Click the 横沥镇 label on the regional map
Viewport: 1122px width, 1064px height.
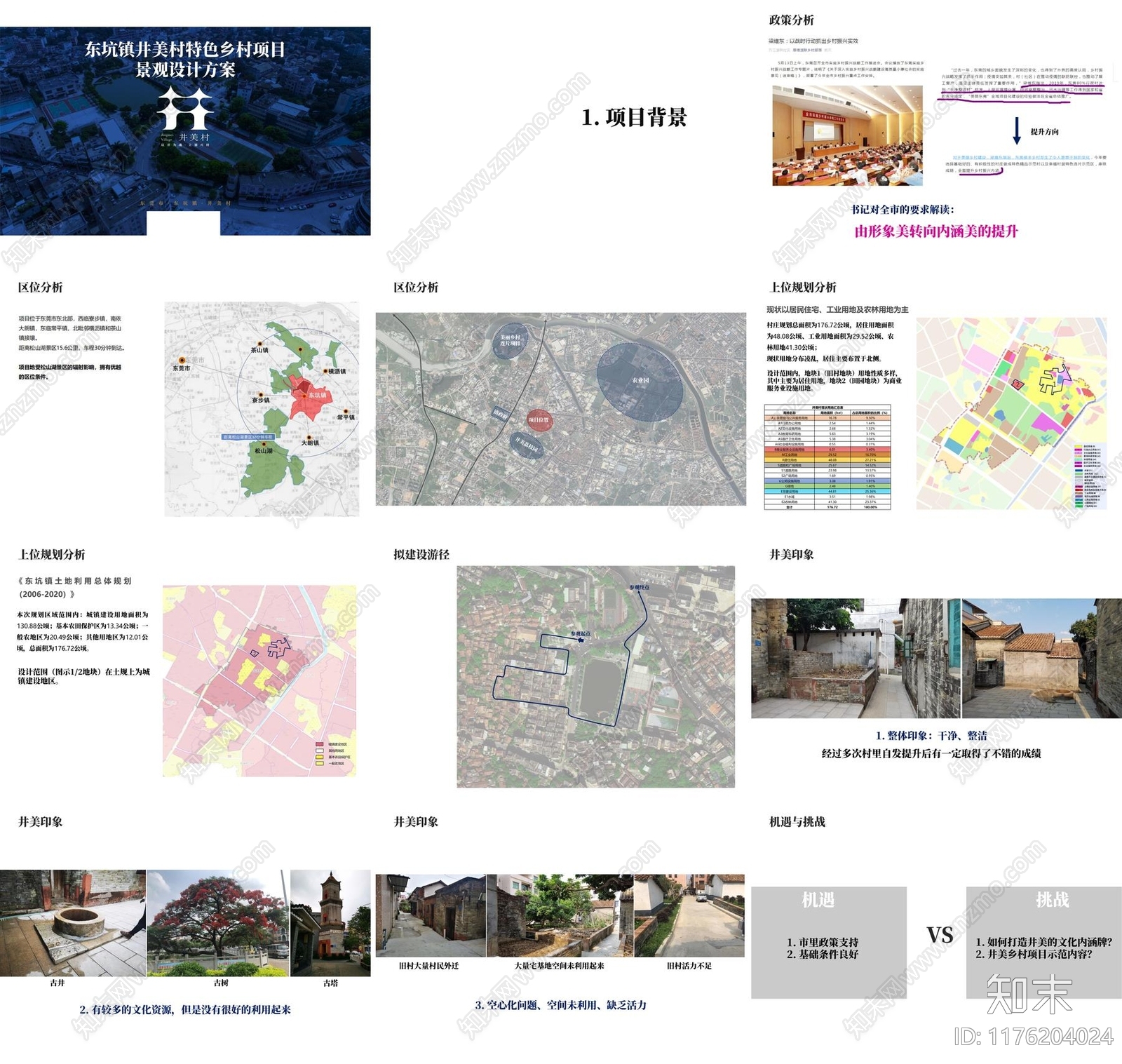[337, 371]
